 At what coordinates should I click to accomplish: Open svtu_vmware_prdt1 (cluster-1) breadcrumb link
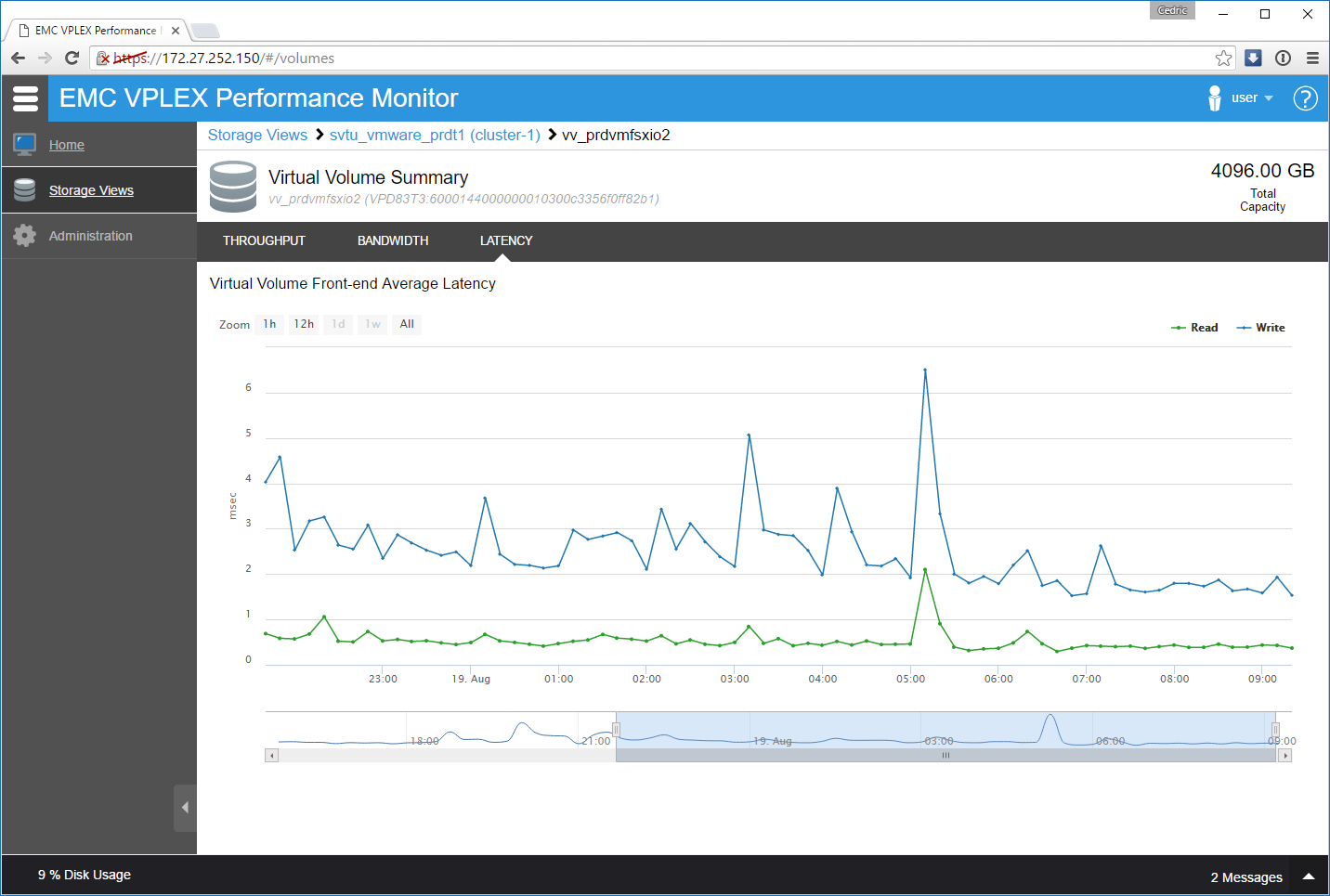[435, 135]
